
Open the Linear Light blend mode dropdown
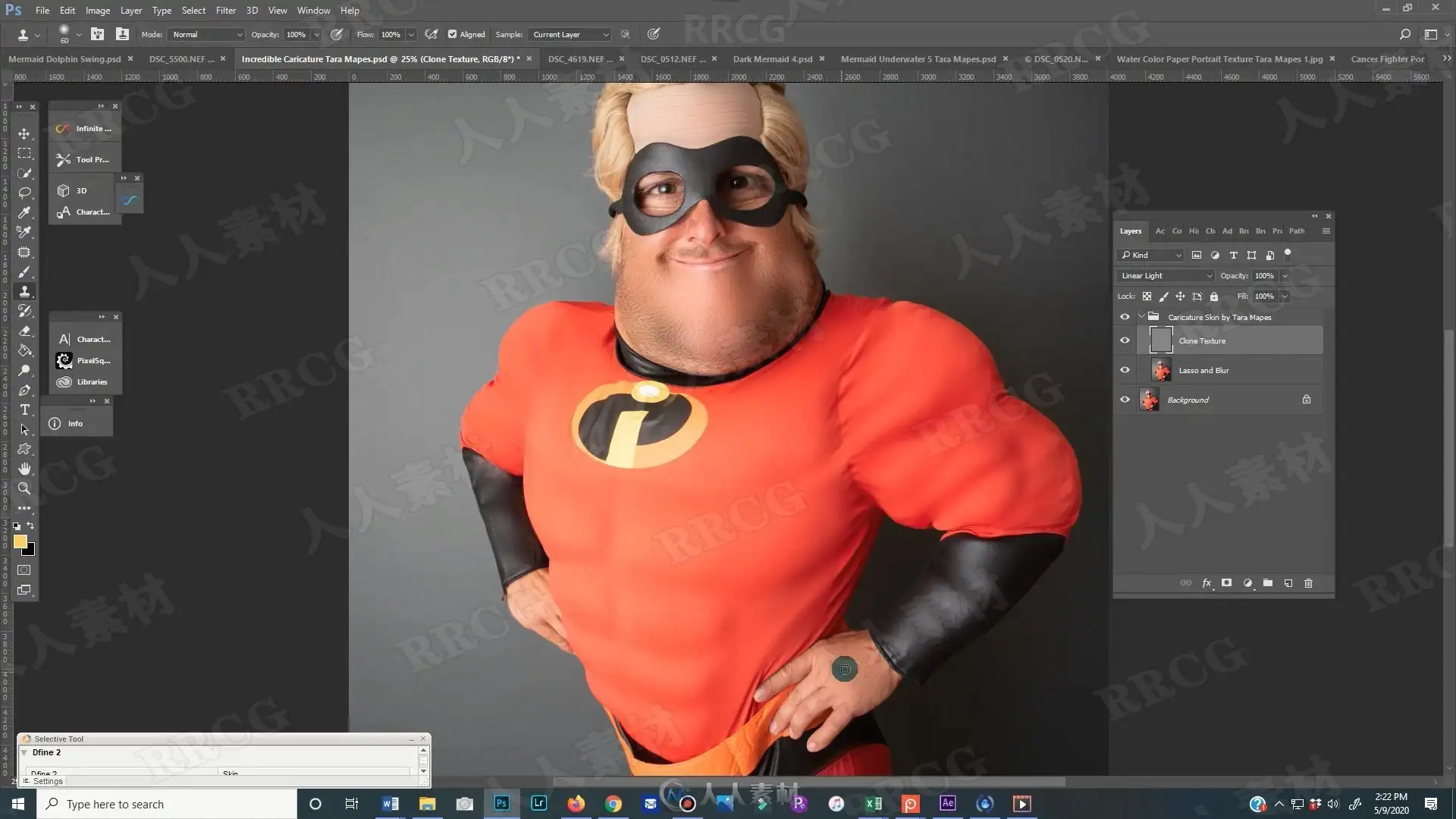pos(1166,276)
